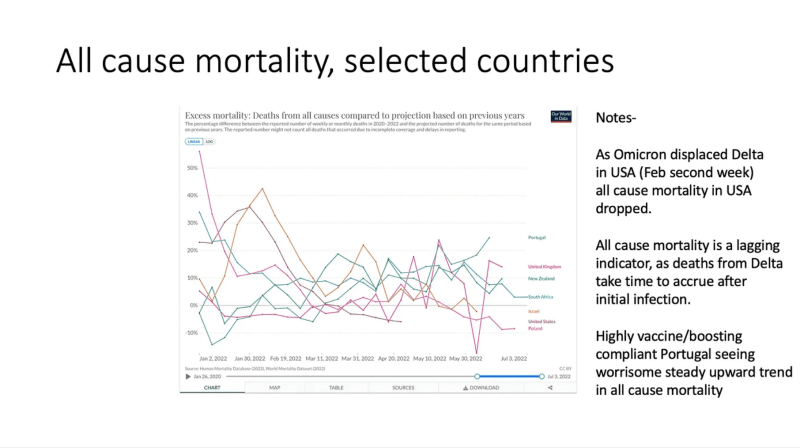Switch the axis scale to LOG
This screenshot has height=448, width=800.
209,141
